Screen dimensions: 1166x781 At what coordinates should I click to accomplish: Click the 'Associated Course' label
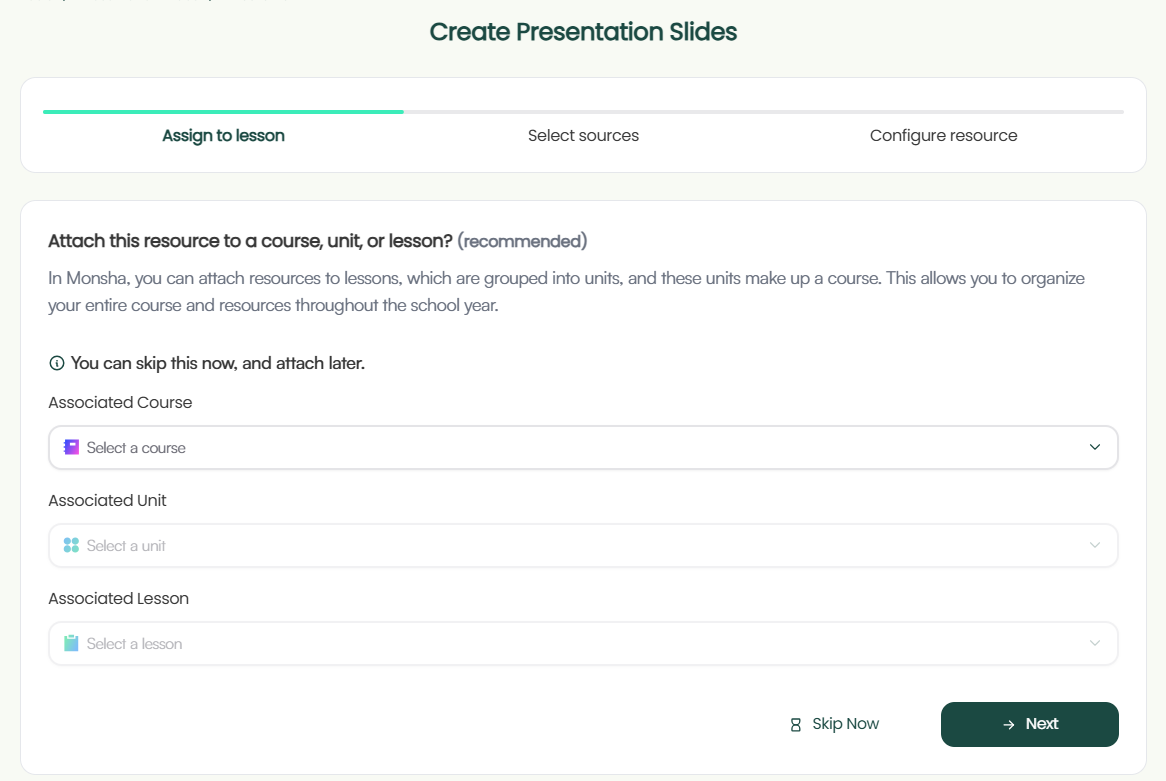coord(120,402)
